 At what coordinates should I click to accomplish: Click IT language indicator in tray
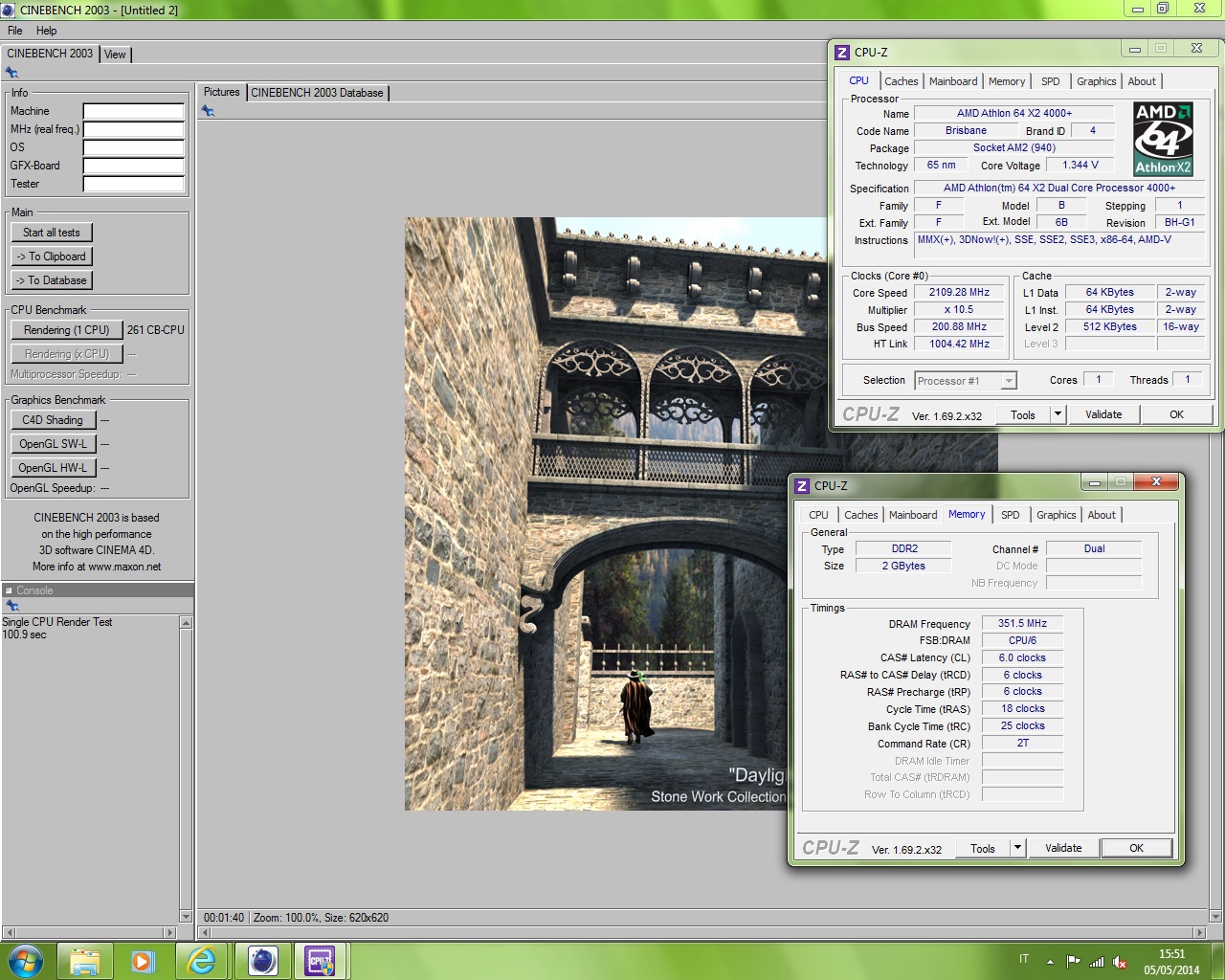(1024, 959)
